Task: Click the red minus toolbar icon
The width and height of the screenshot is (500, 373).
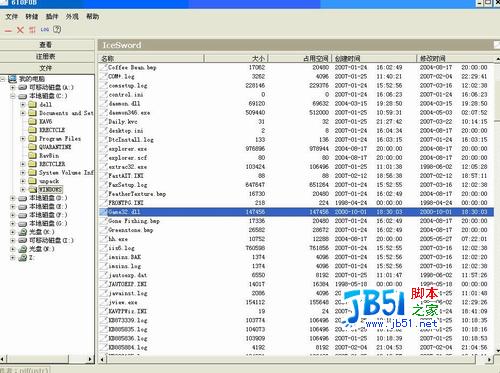Action: [x=8, y=30]
